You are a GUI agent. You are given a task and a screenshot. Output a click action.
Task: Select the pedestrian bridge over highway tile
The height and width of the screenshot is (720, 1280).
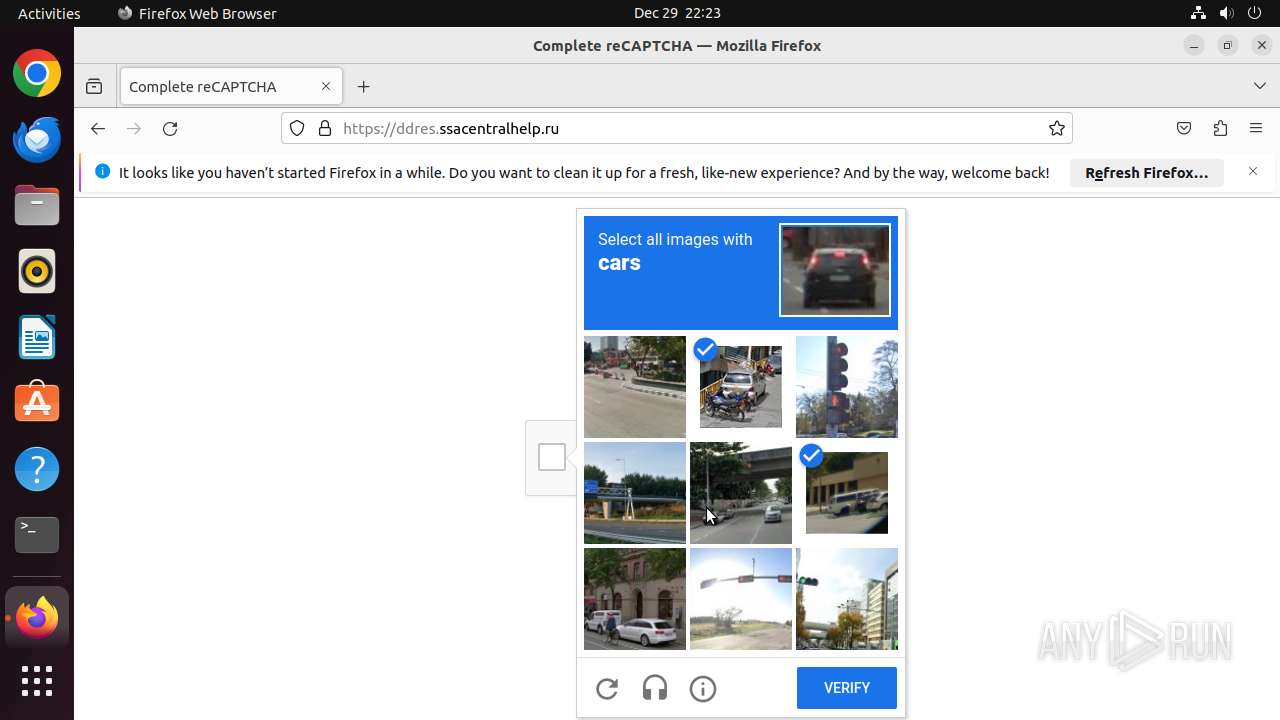click(635, 493)
